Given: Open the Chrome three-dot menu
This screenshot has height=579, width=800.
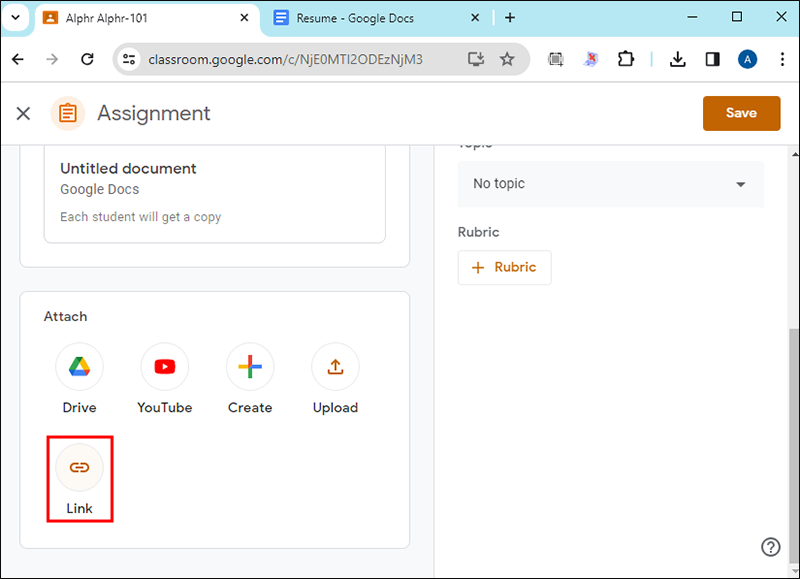Looking at the screenshot, I should (x=782, y=60).
